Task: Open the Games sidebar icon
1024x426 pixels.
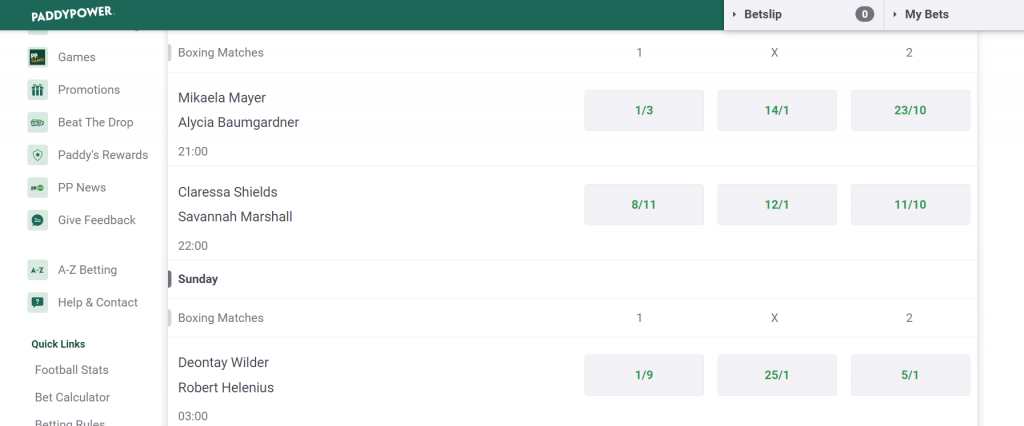Action: pyautogui.click(x=38, y=57)
